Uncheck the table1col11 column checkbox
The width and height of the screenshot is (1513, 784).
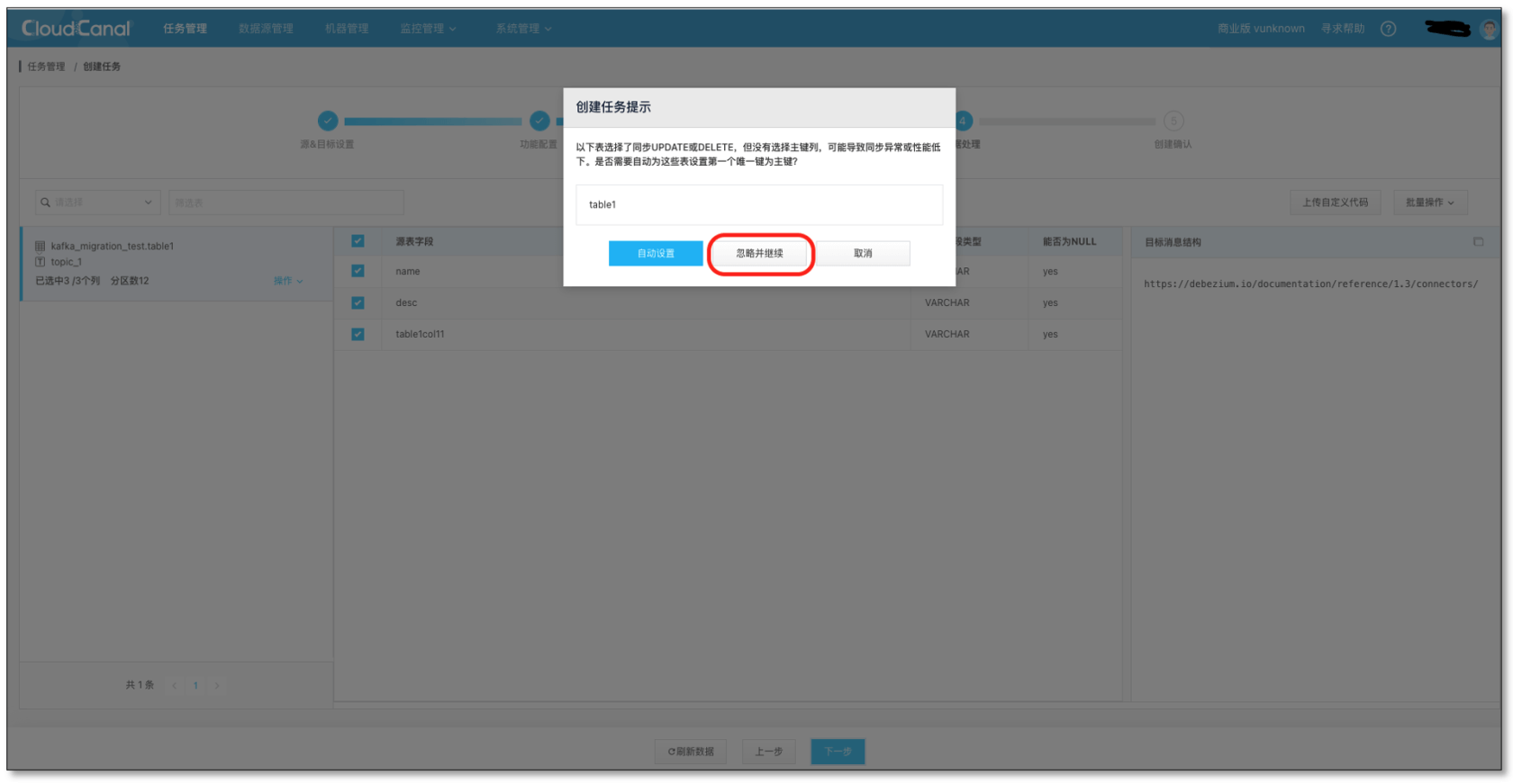(358, 334)
